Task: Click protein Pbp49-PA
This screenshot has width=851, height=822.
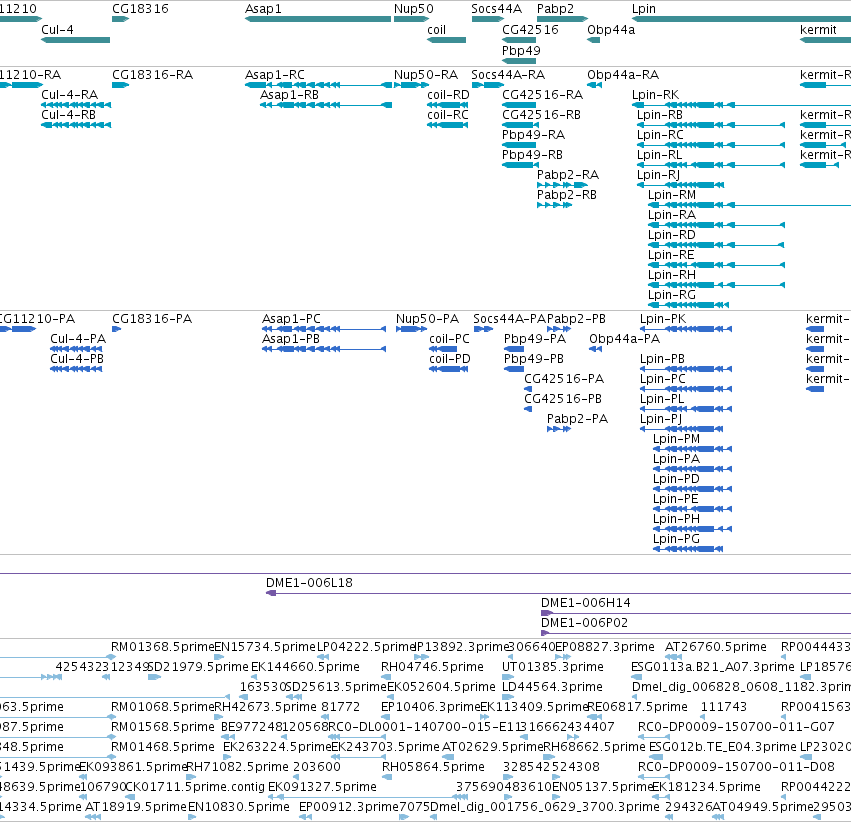Action: (513, 349)
